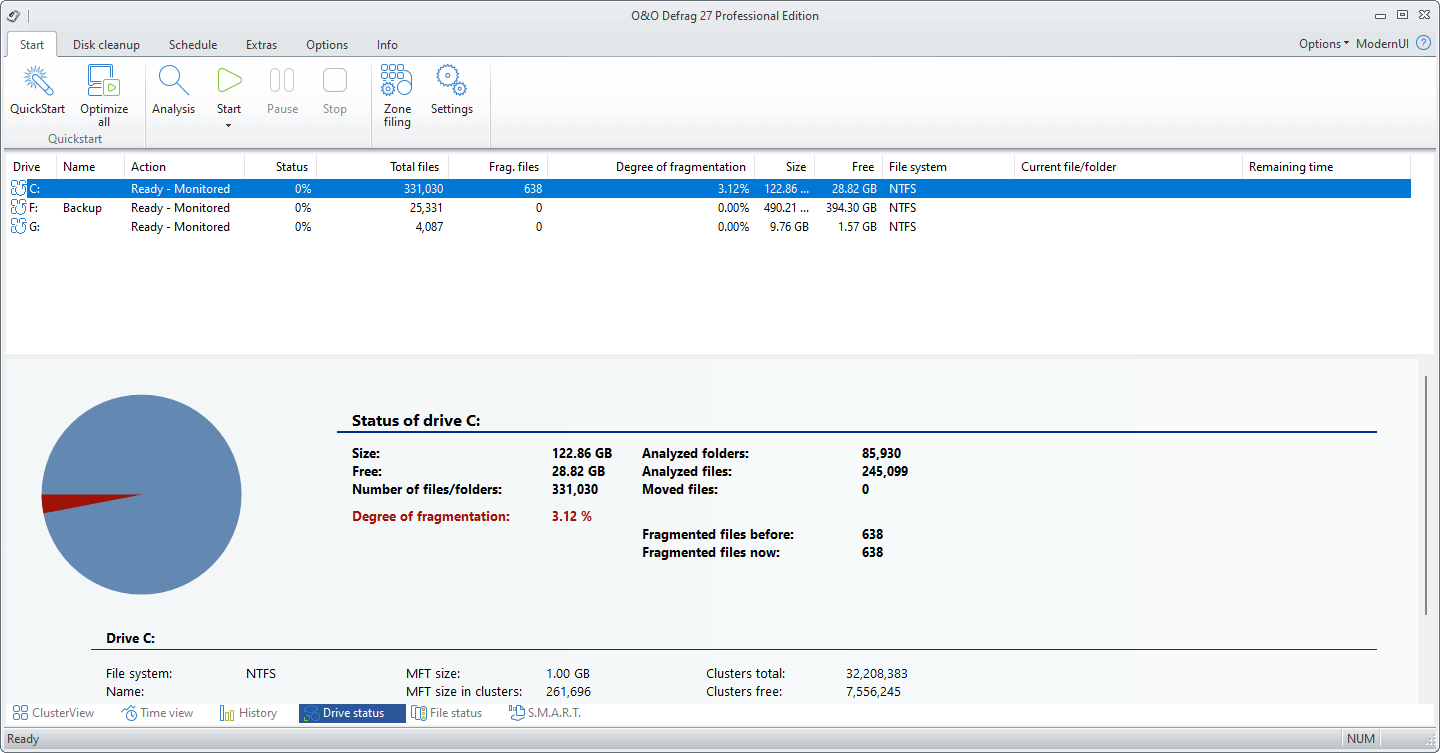Click fragmented files value 638 in C: row

point(532,188)
